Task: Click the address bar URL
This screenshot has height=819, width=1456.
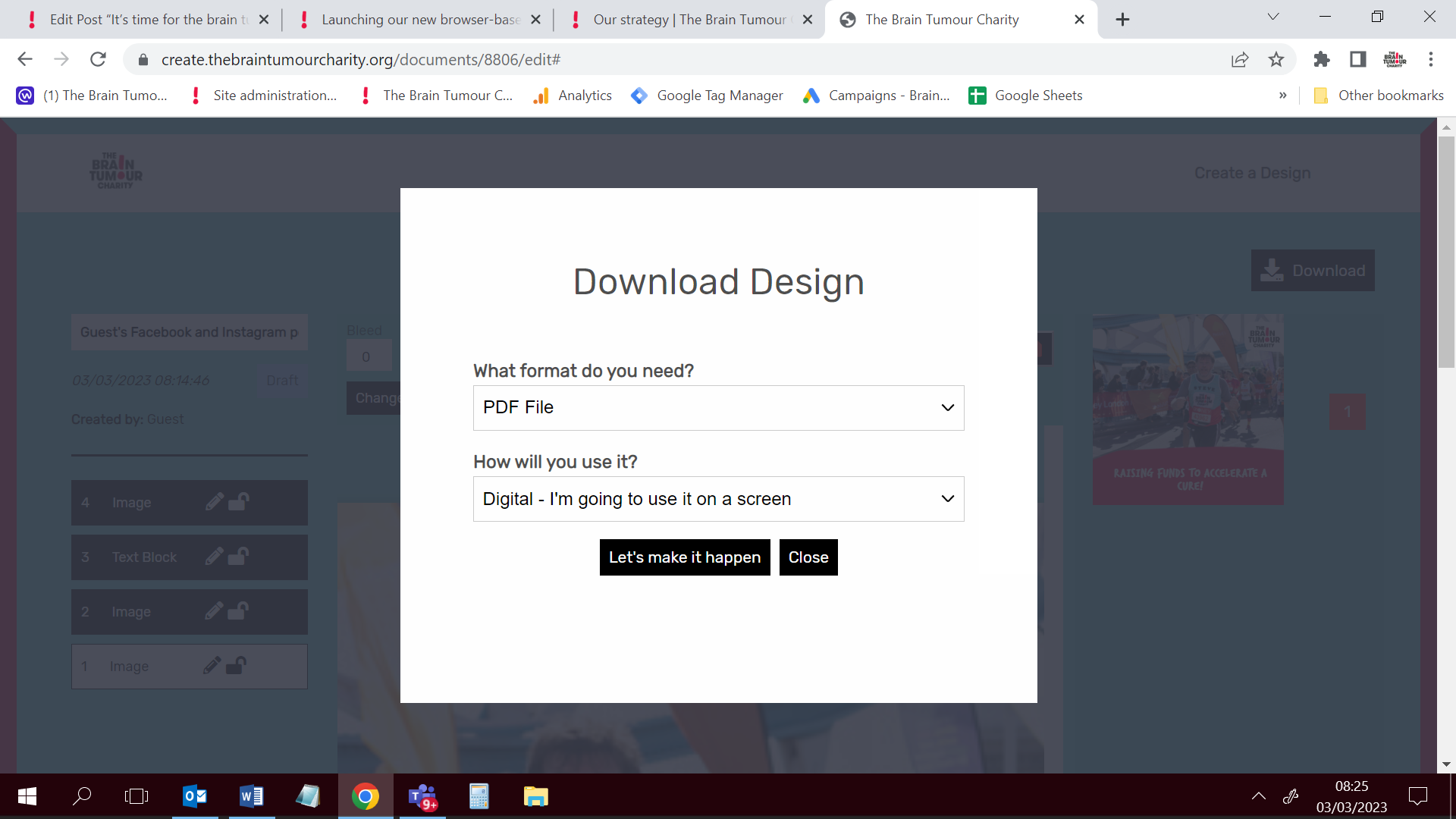Action: (360, 60)
